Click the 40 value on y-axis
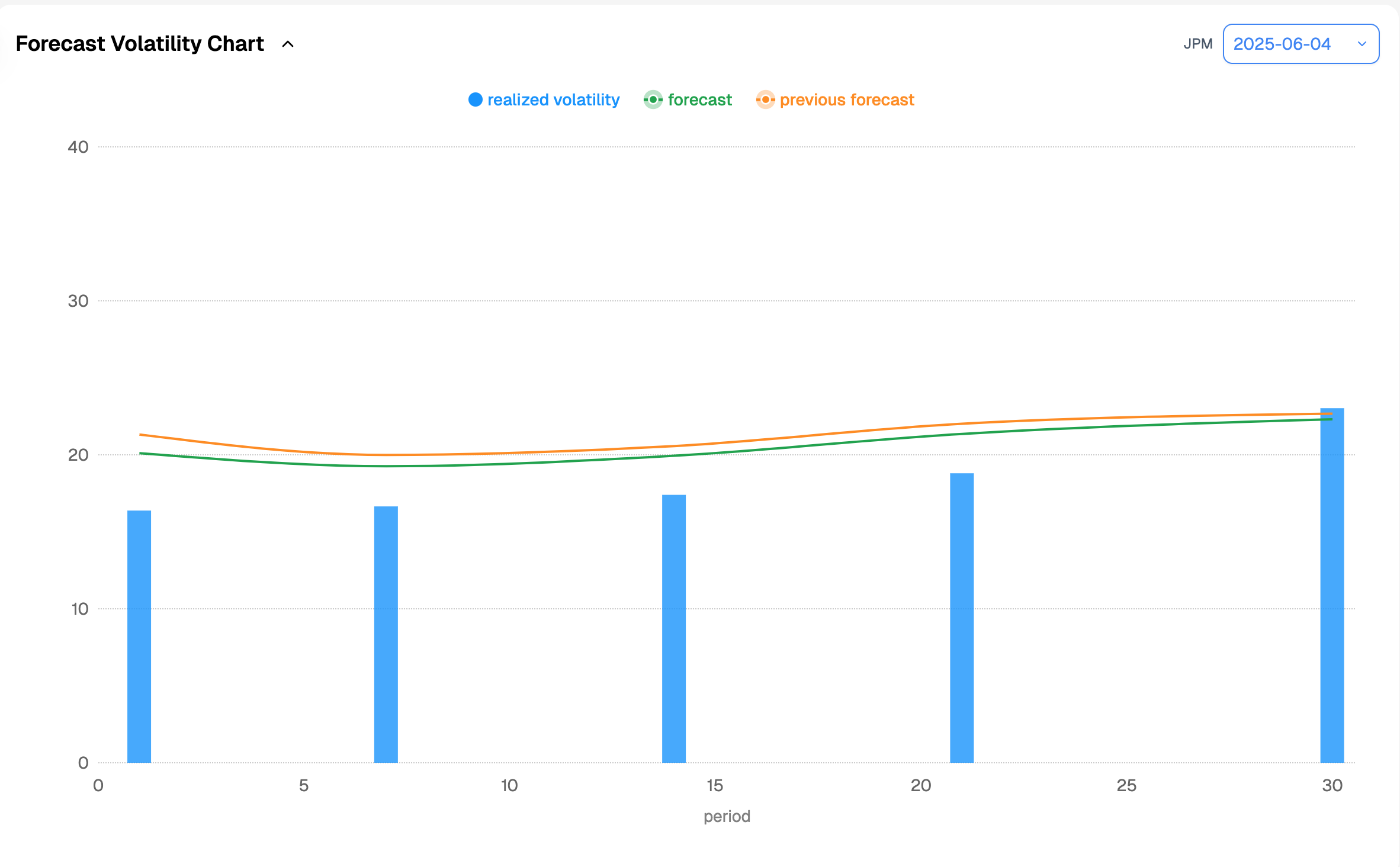The width and height of the screenshot is (1400, 867). pyautogui.click(x=78, y=147)
